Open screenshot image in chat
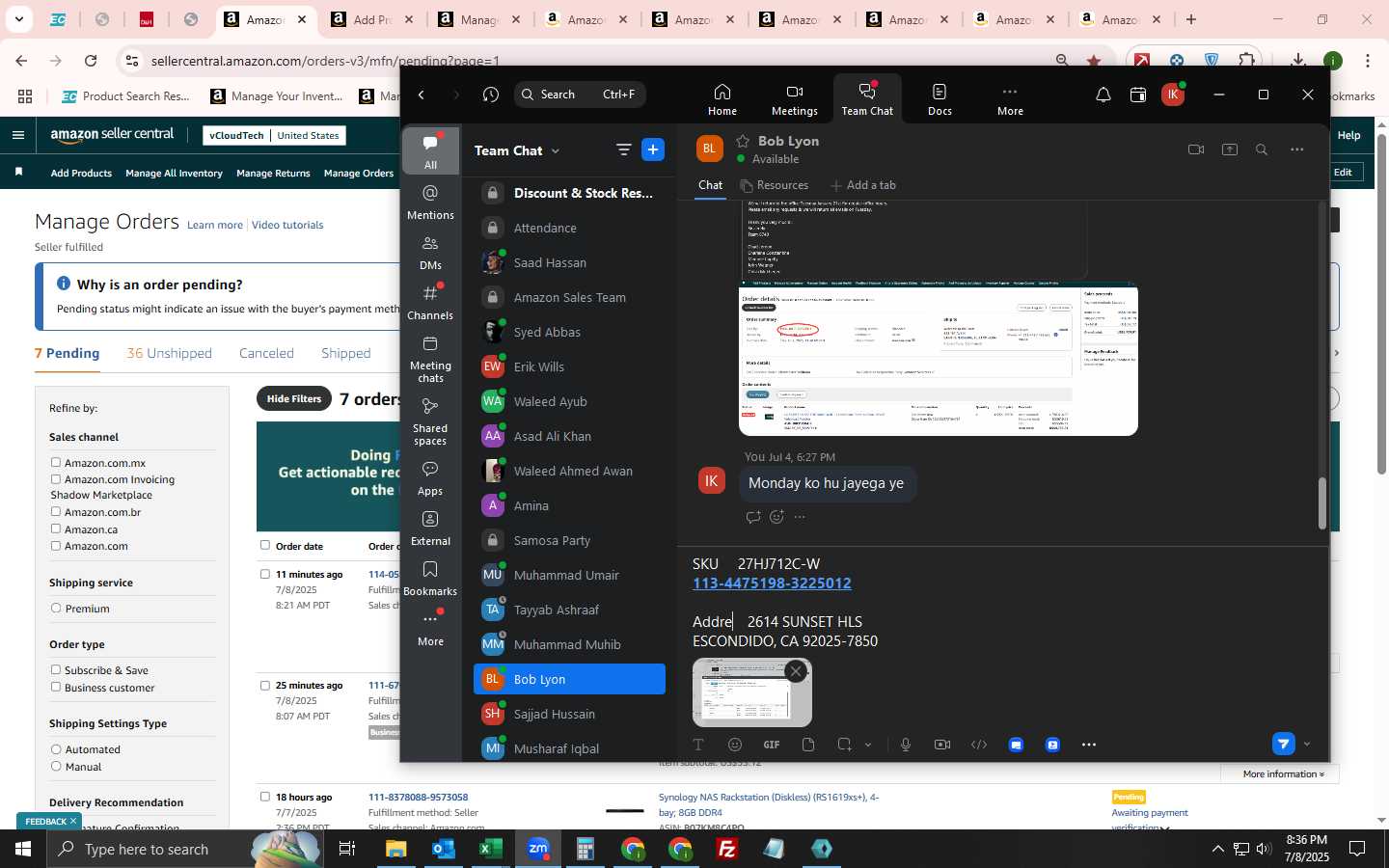The width and height of the screenshot is (1389, 868). click(x=939, y=359)
